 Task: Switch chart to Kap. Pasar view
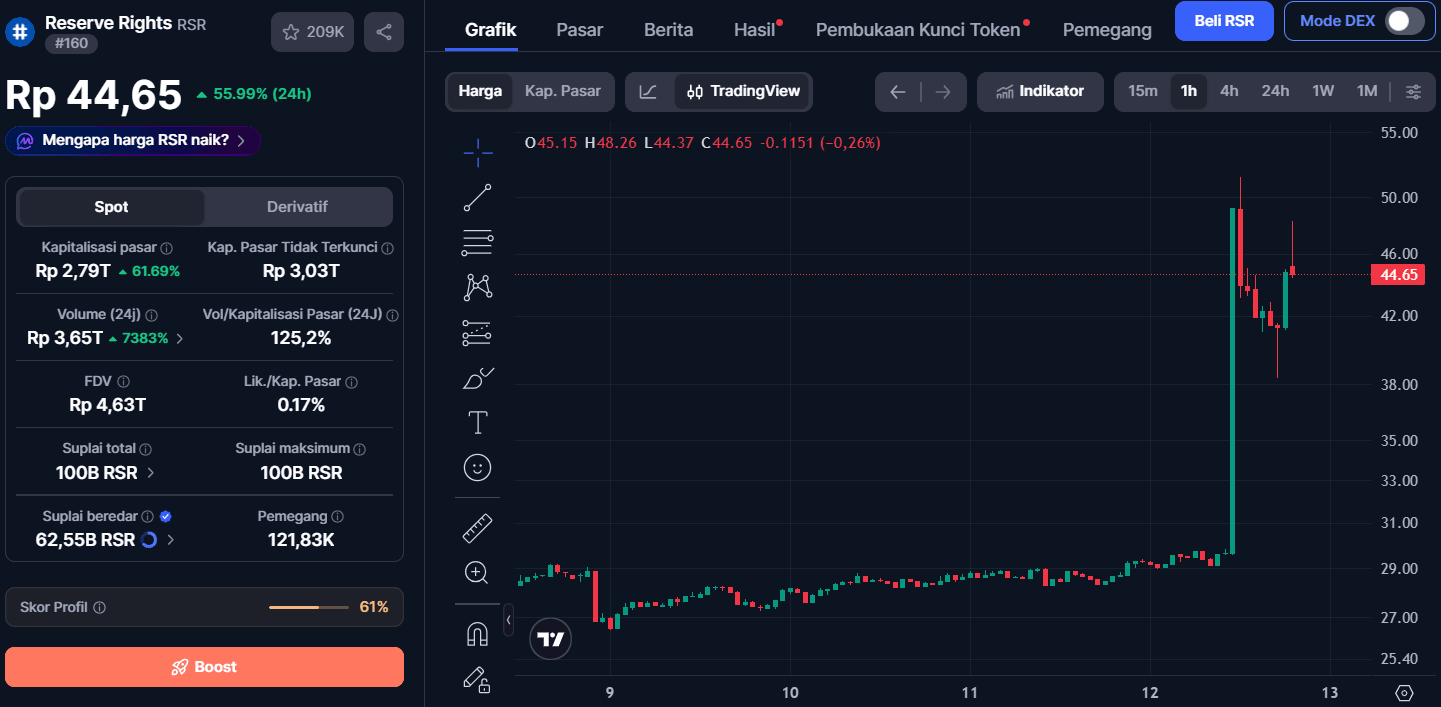coord(563,91)
